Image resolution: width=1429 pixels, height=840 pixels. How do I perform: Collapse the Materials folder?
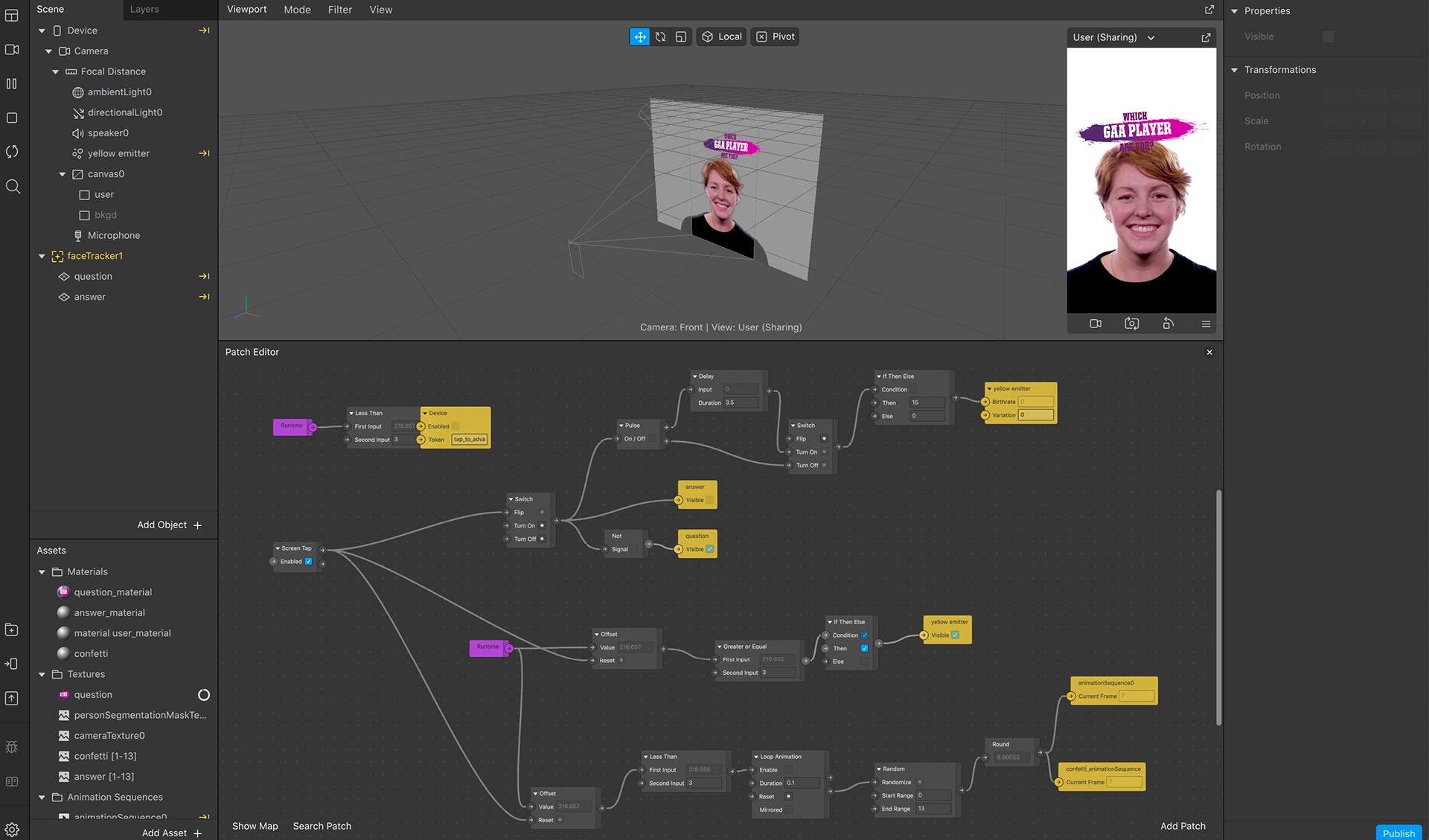42,572
